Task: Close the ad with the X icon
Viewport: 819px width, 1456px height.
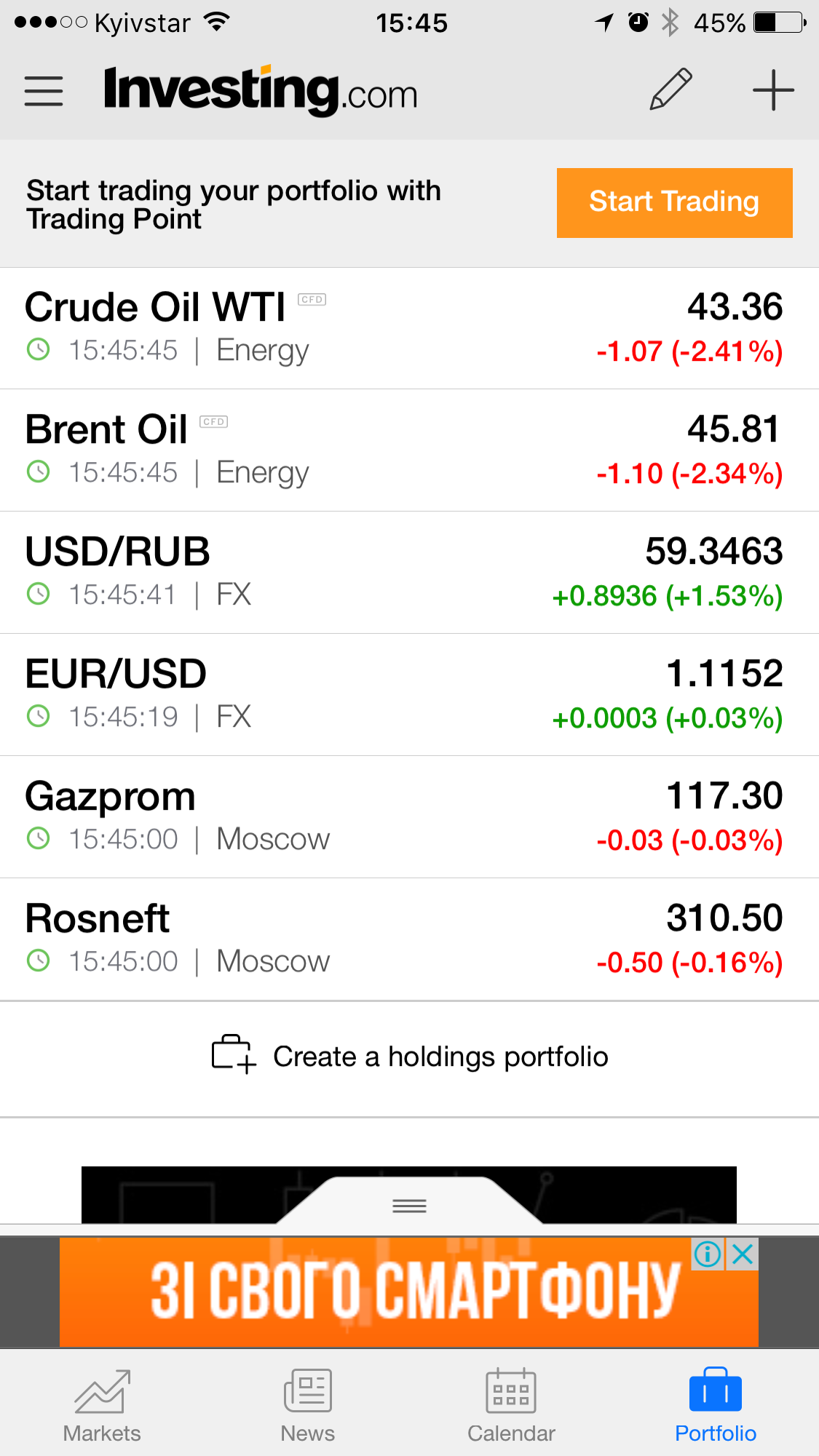Action: [x=743, y=1254]
